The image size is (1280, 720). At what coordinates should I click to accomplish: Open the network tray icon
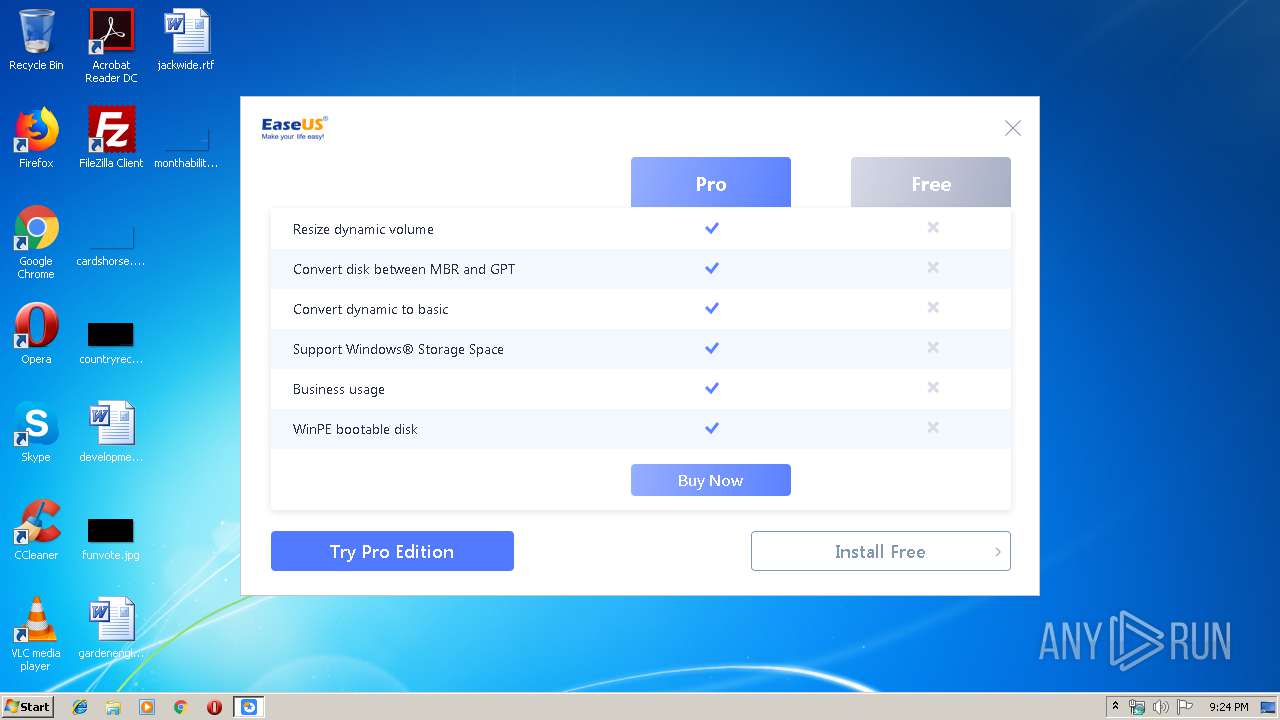[x=1137, y=707]
